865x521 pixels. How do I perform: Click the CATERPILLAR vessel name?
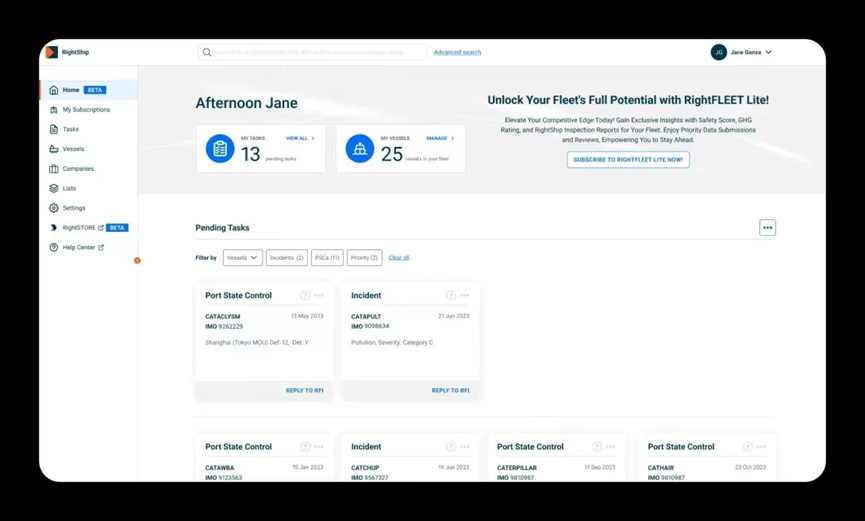[517, 468]
